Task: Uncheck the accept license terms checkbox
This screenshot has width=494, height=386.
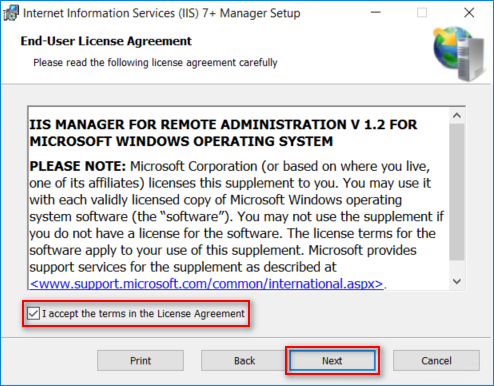Action: (33, 314)
